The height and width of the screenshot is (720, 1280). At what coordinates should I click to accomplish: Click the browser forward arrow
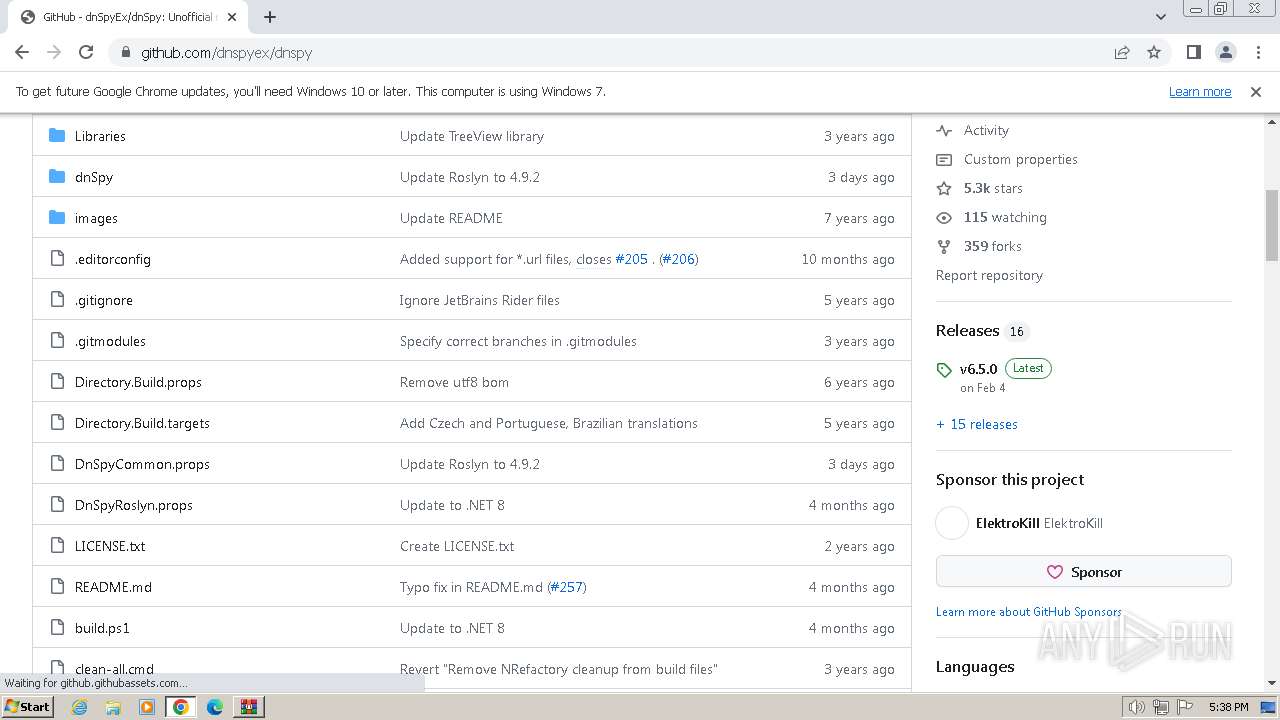click(x=54, y=53)
